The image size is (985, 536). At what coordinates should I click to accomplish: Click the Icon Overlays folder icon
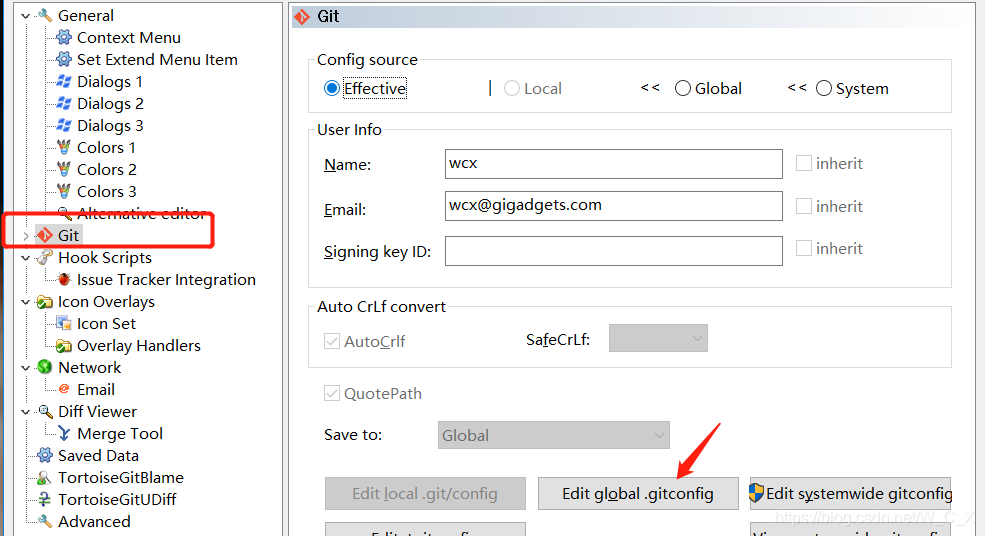click(45, 302)
